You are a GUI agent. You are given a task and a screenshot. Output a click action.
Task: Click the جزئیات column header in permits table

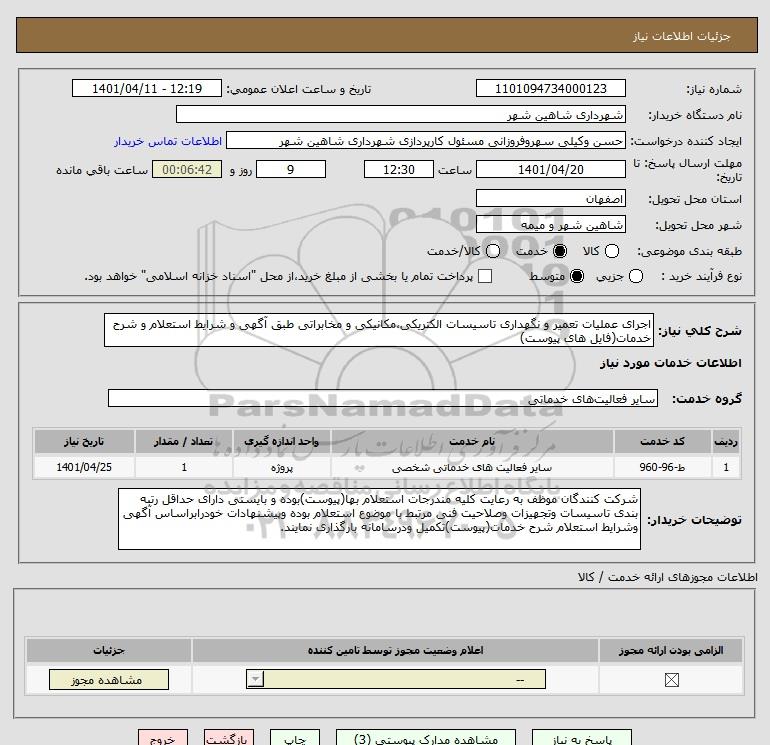click(x=109, y=650)
